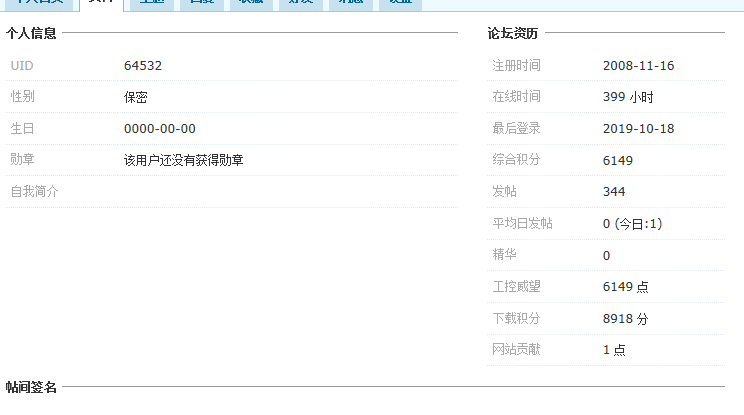The width and height of the screenshot is (744, 415).
Task: Click the 自我简介 label
Action: click(34, 191)
